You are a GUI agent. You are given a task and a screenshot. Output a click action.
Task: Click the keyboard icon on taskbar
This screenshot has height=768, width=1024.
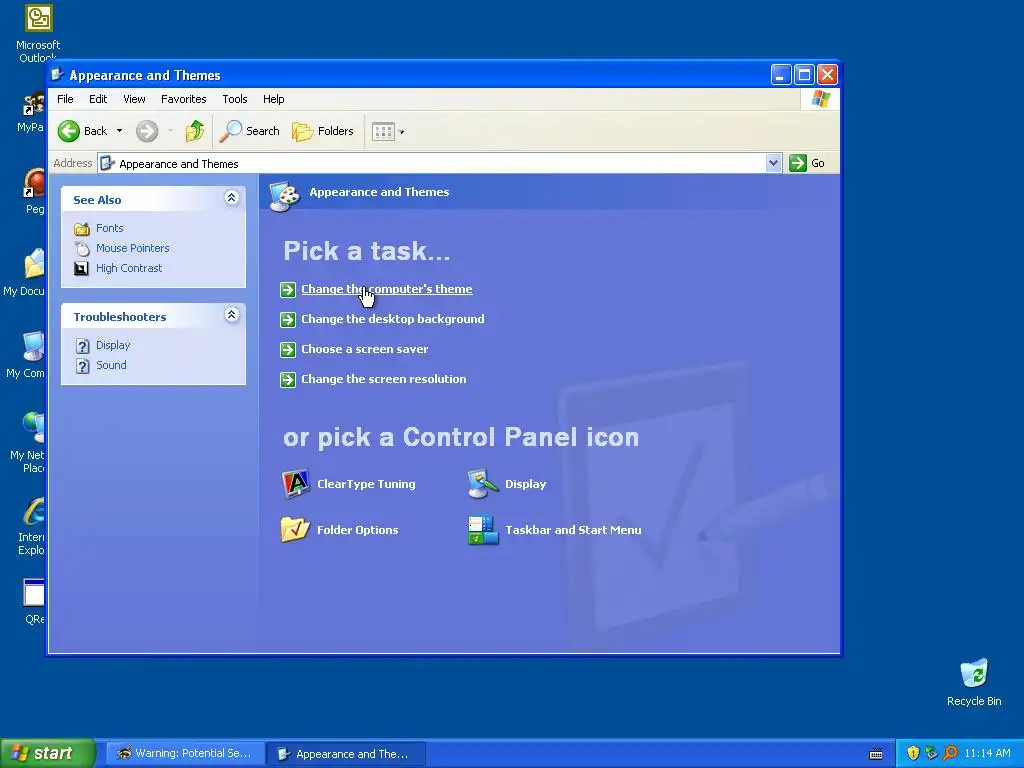(x=876, y=754)
